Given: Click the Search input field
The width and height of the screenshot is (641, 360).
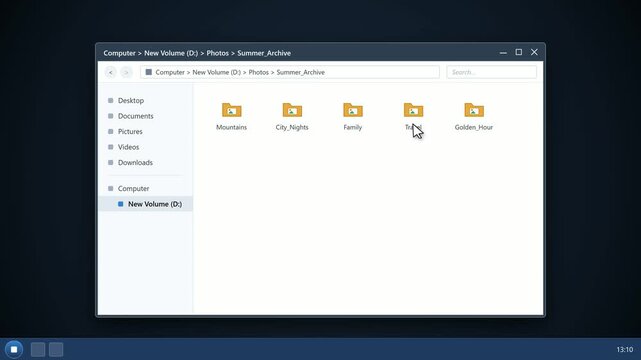Looking at the screenshot, I should coord(491,72).
